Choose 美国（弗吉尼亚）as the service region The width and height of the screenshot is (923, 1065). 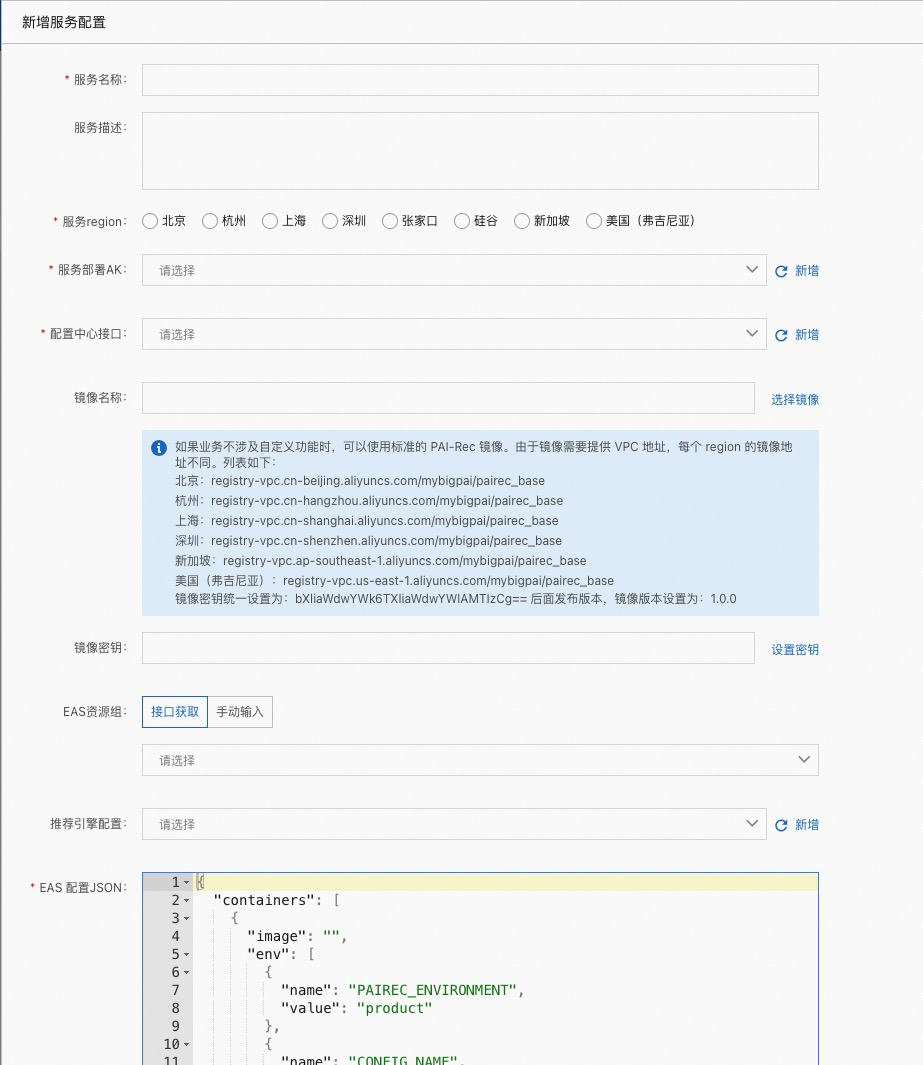593,221
